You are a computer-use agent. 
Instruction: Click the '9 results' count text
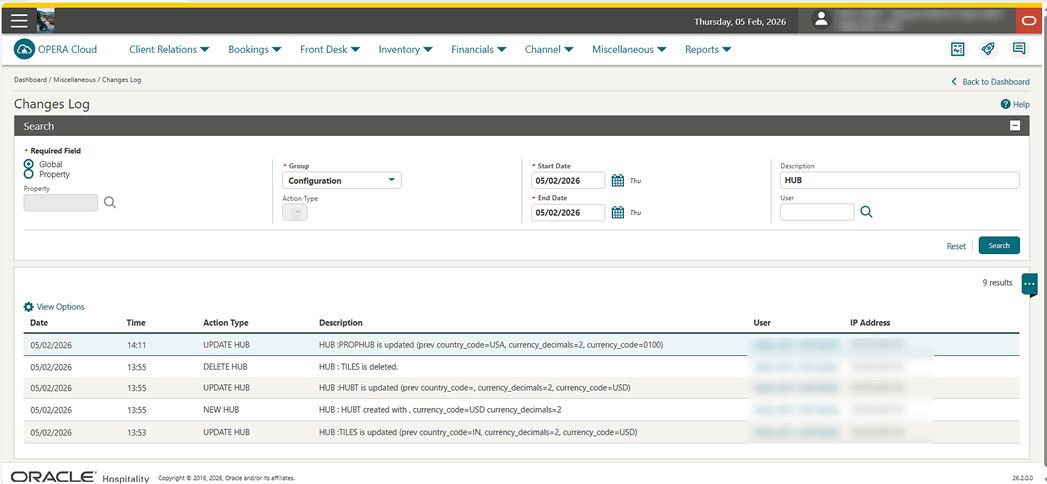click(998, 282)
